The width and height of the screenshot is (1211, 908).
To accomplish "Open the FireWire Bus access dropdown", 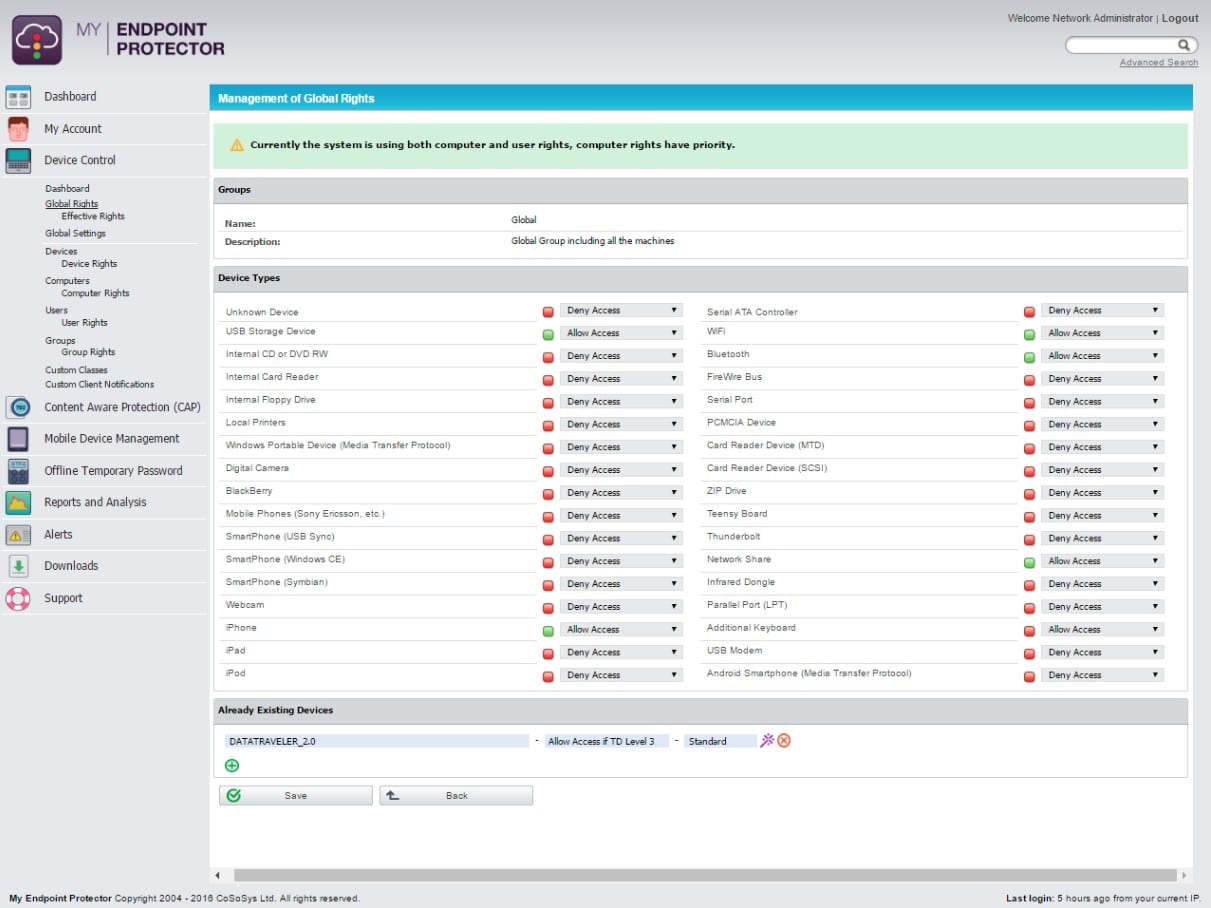I will click(1102, 379).
